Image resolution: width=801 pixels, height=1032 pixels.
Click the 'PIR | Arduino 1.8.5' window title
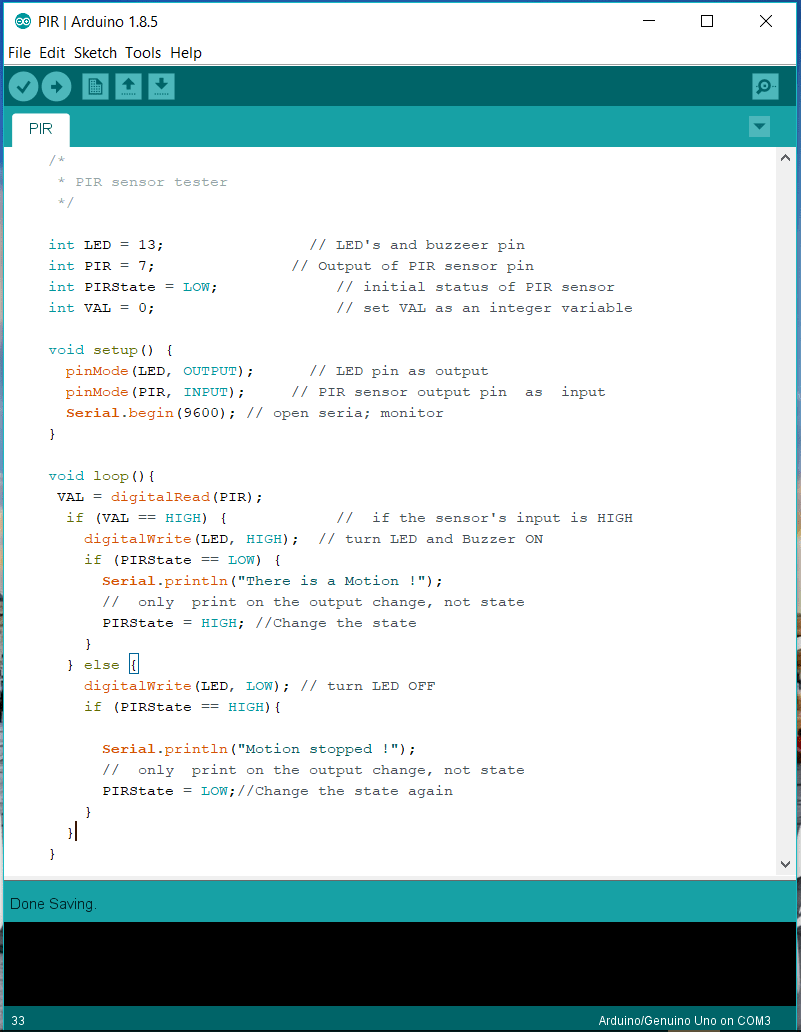97,22
